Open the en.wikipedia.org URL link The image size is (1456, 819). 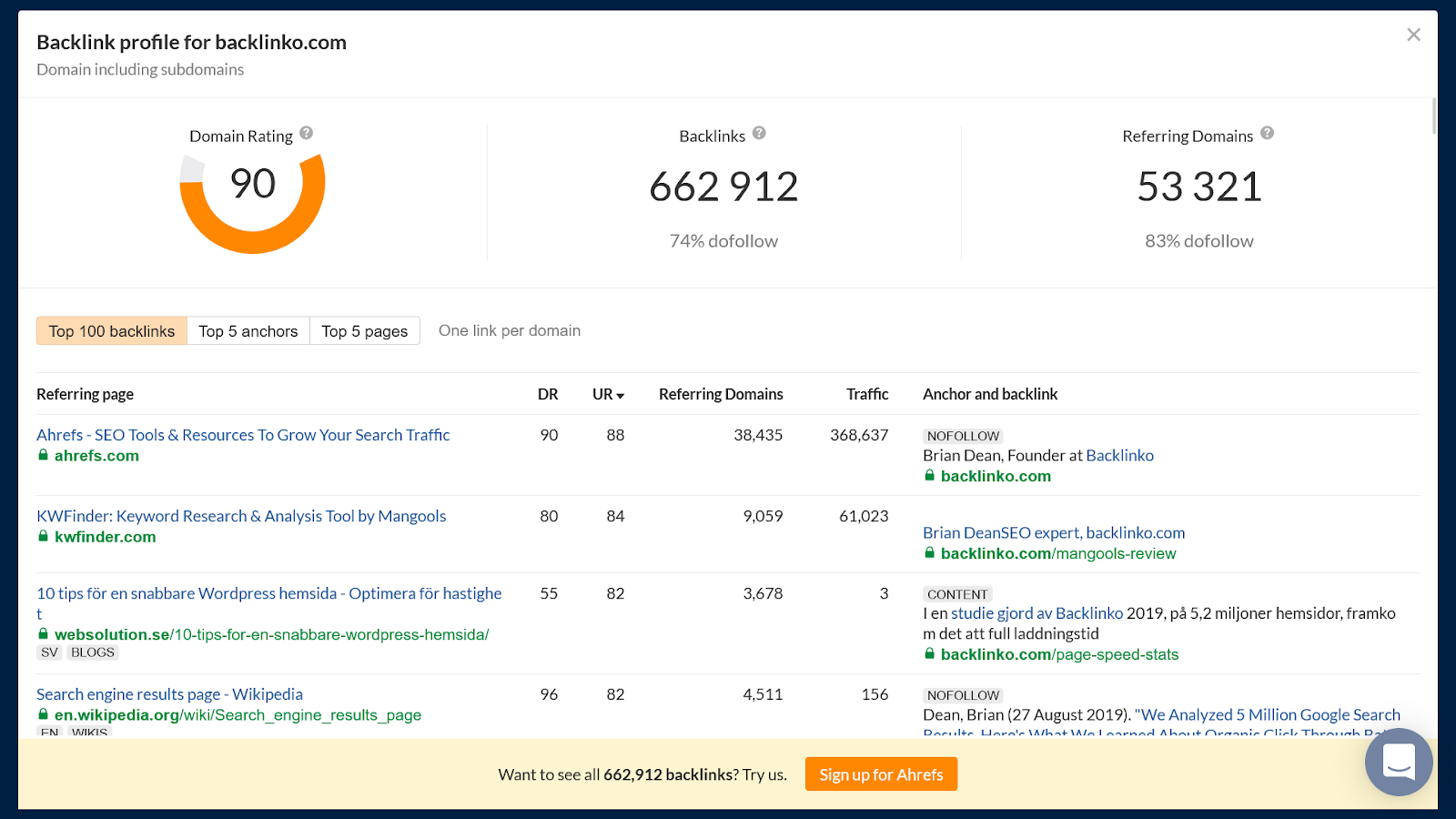coord(238,715)
